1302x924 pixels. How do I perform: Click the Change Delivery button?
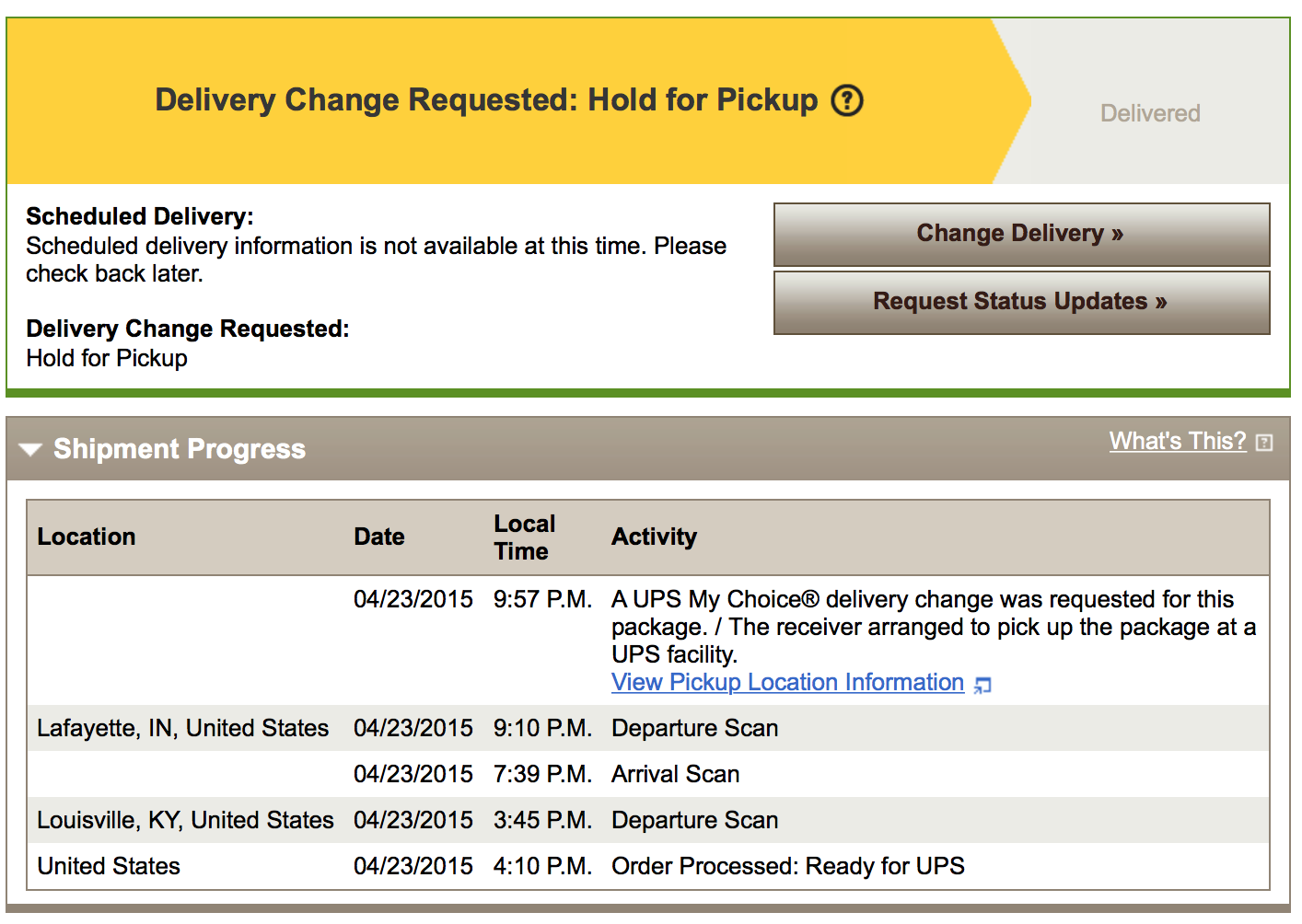click(1021, 234)
